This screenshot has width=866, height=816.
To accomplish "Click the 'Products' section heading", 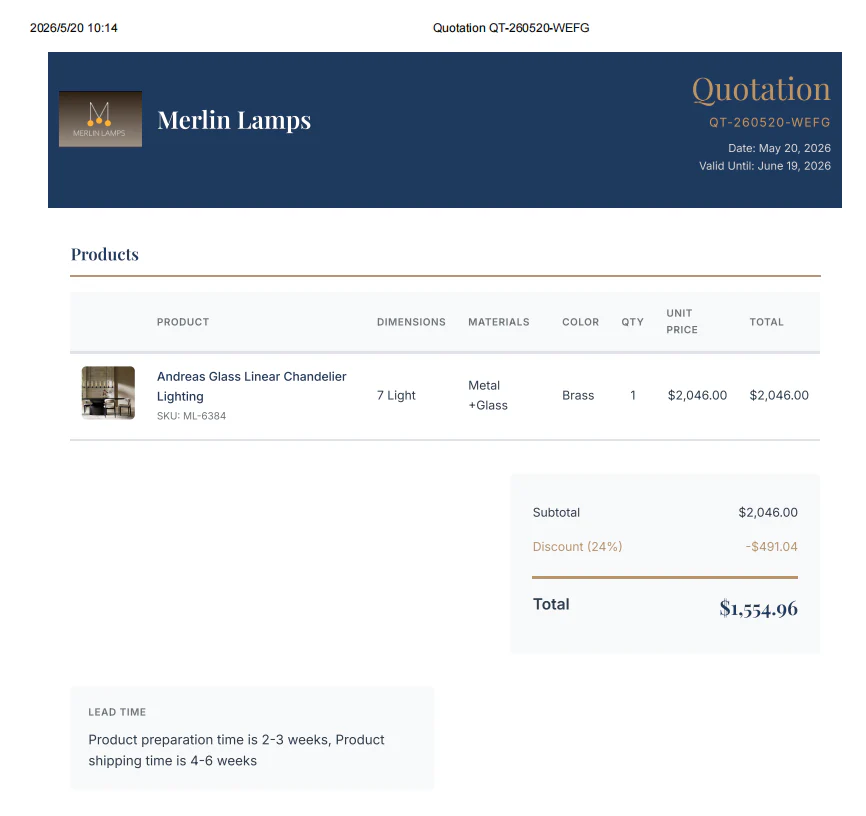I will (105, 254).
